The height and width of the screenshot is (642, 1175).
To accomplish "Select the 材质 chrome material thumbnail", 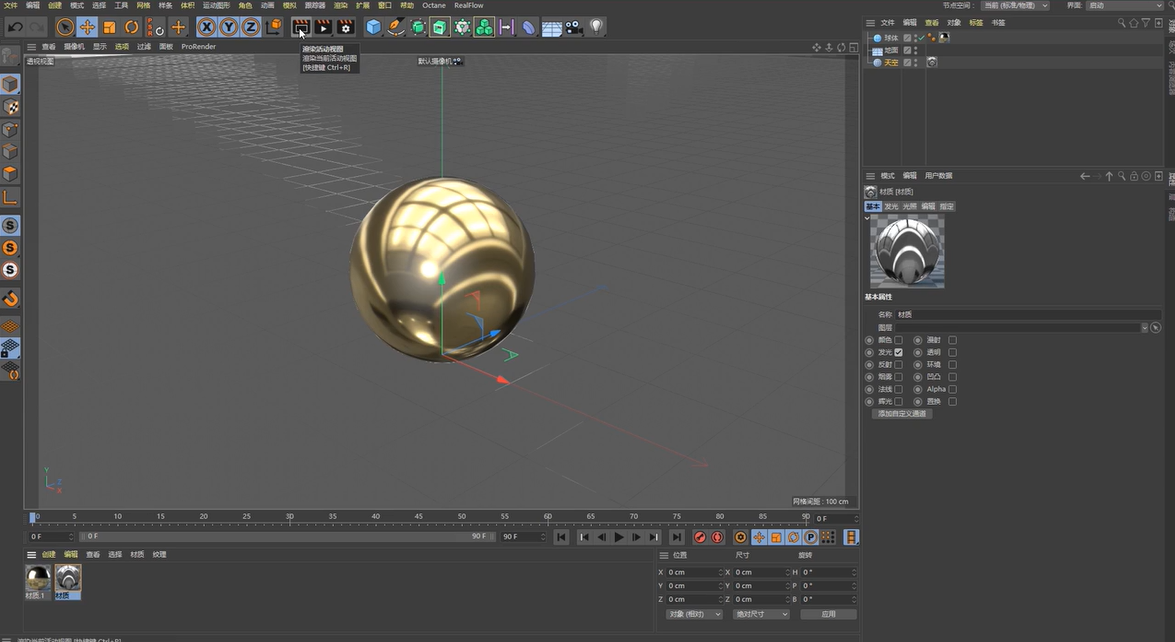I will tap(67, 578).
